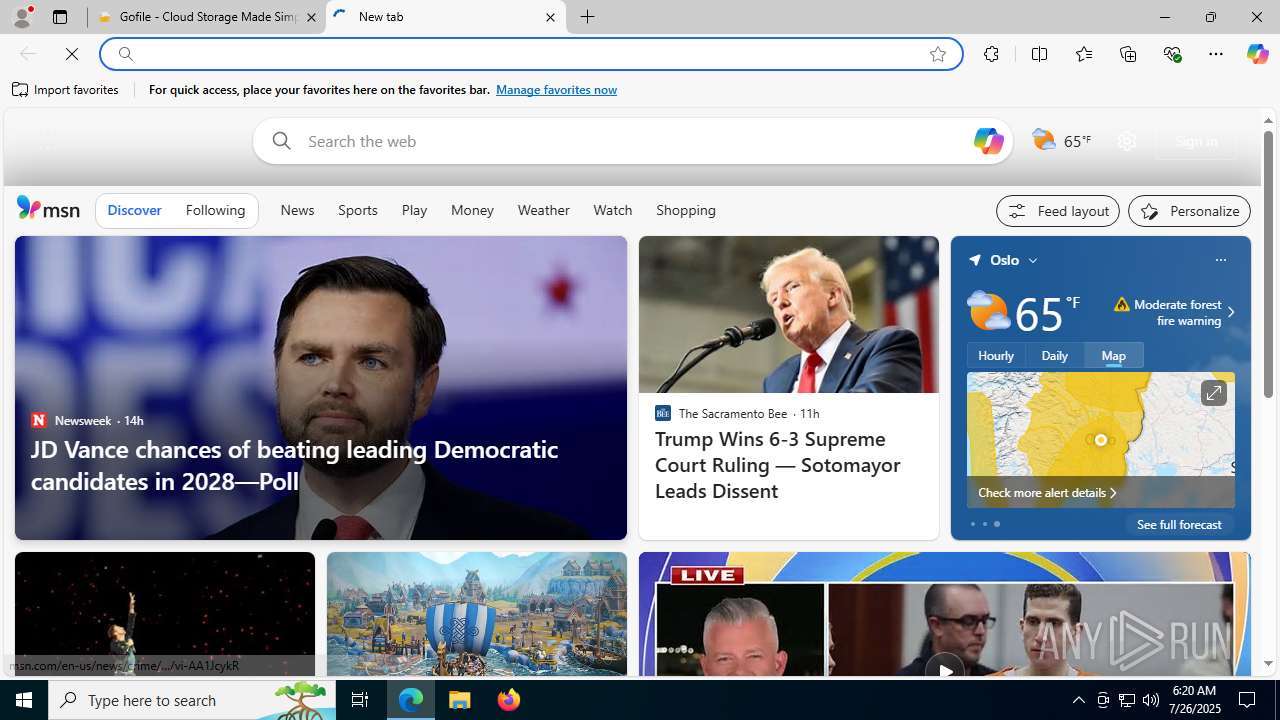Viewport: 1280px width, 720px height.
Task: Click Check more alert details
Action: (1047, 493)
